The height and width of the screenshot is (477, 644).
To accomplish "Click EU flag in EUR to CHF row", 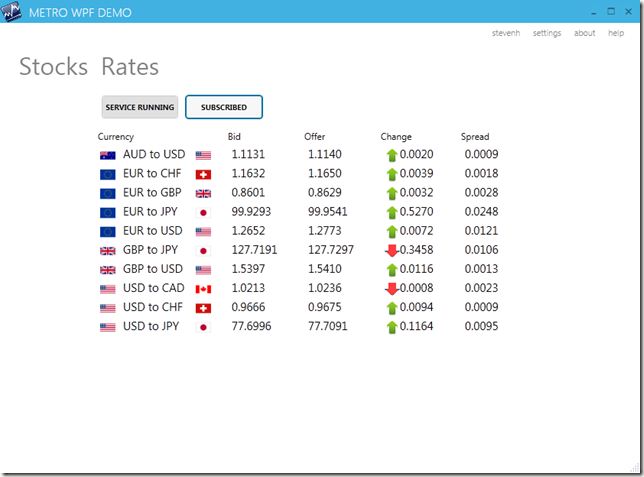I will [108, 175].
